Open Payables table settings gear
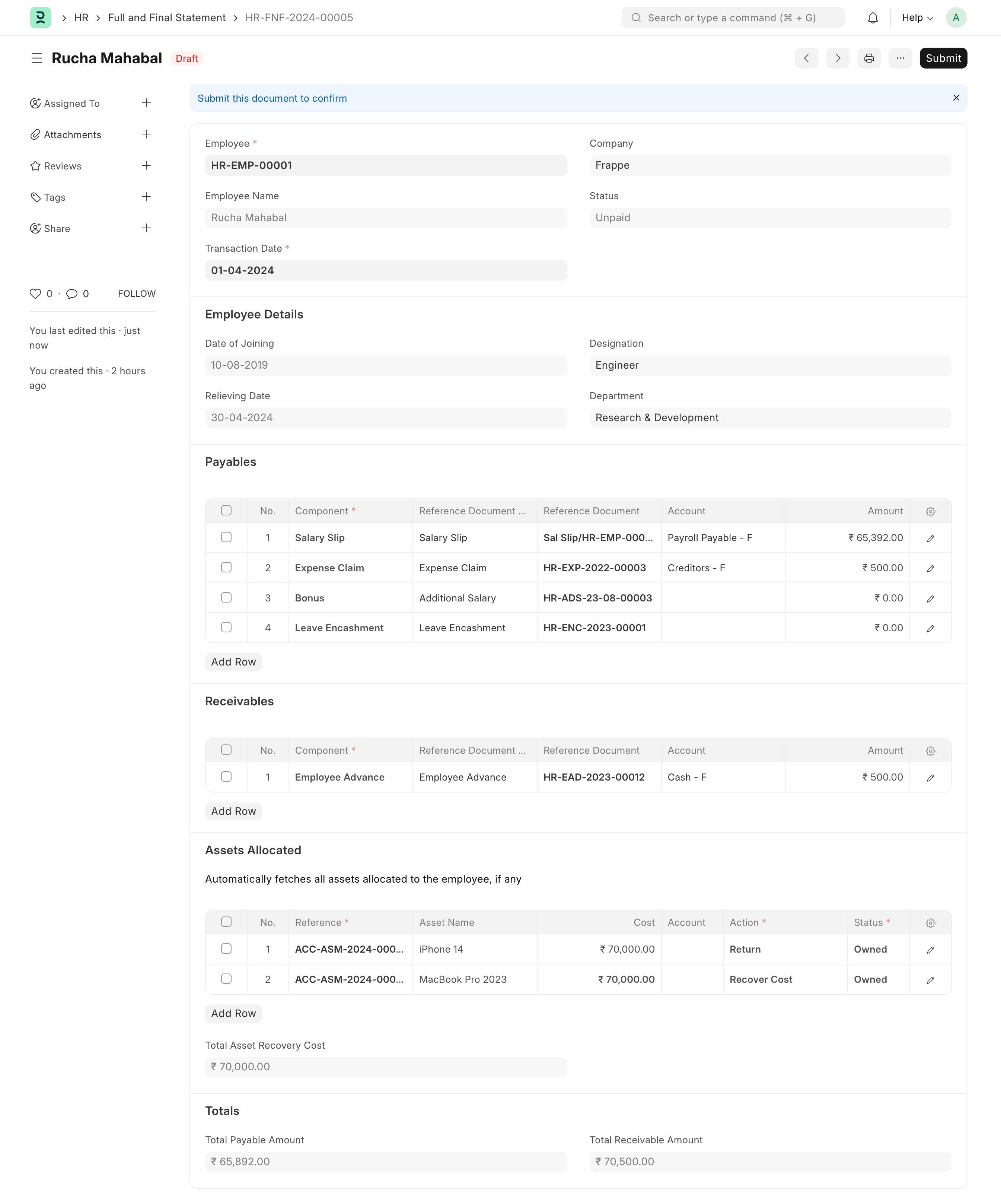Screen dimensions: 1001x1204 930,511
